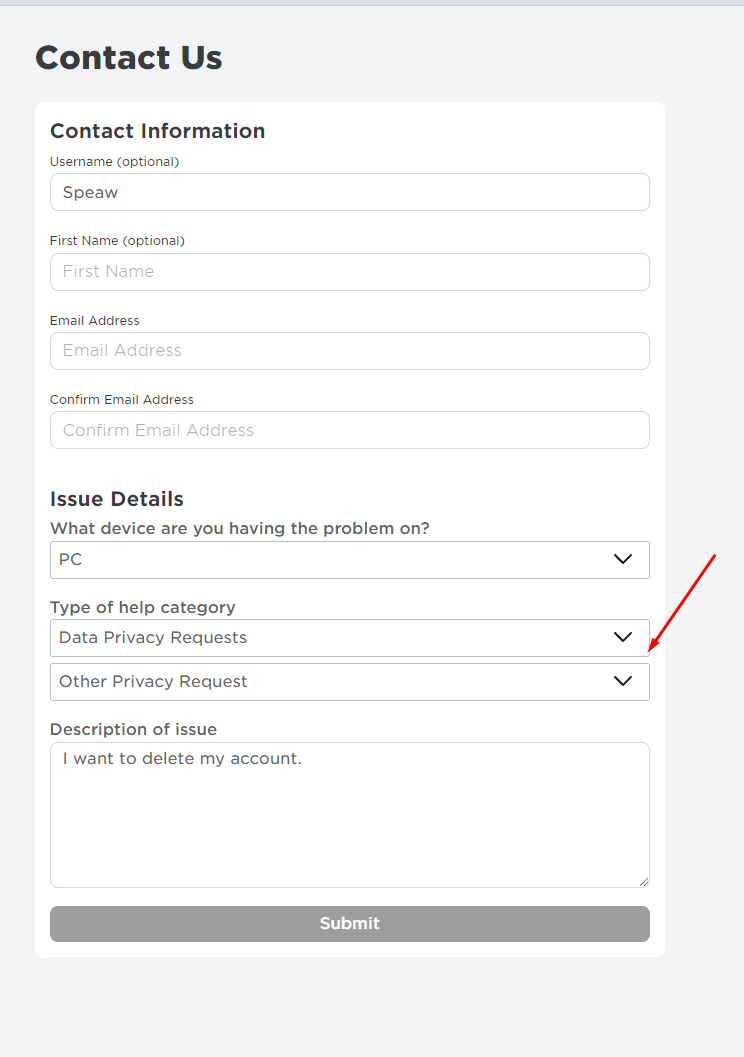This screenshot has height=1057, width=744.
Task: Select the Email Address input box
Action: click(x=349, y=351)
